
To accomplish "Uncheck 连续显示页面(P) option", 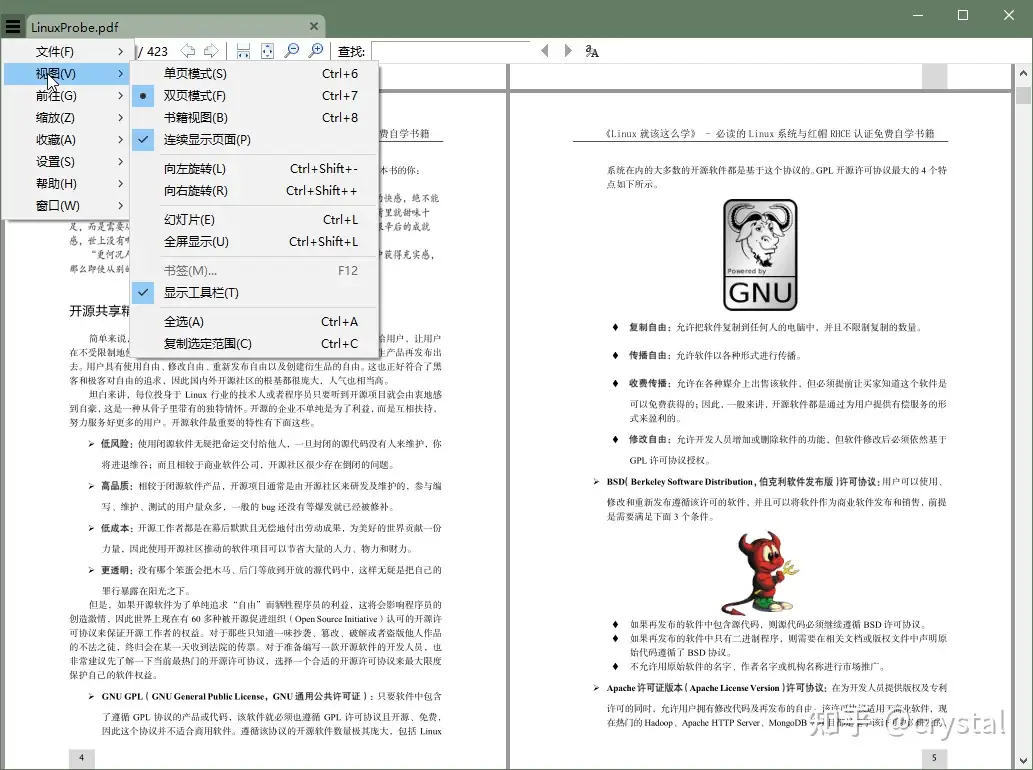I will click(x=207, y=140).
